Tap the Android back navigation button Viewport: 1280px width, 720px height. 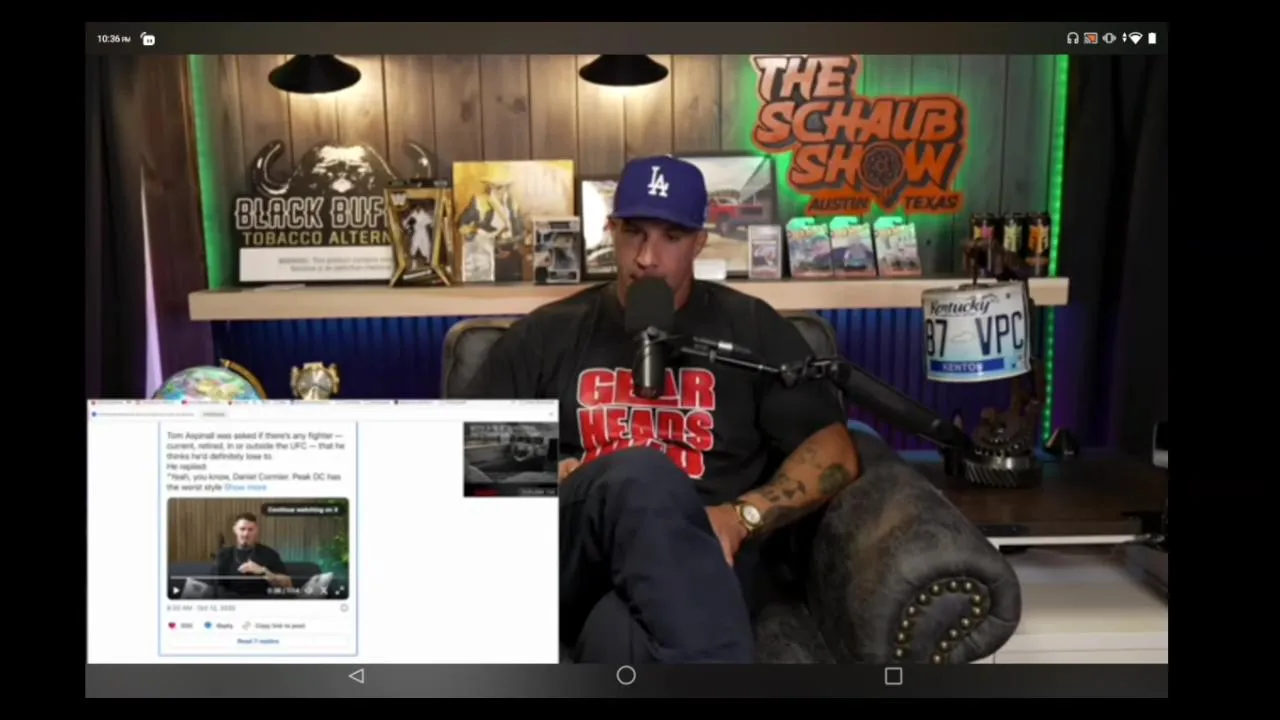[356, 676]
